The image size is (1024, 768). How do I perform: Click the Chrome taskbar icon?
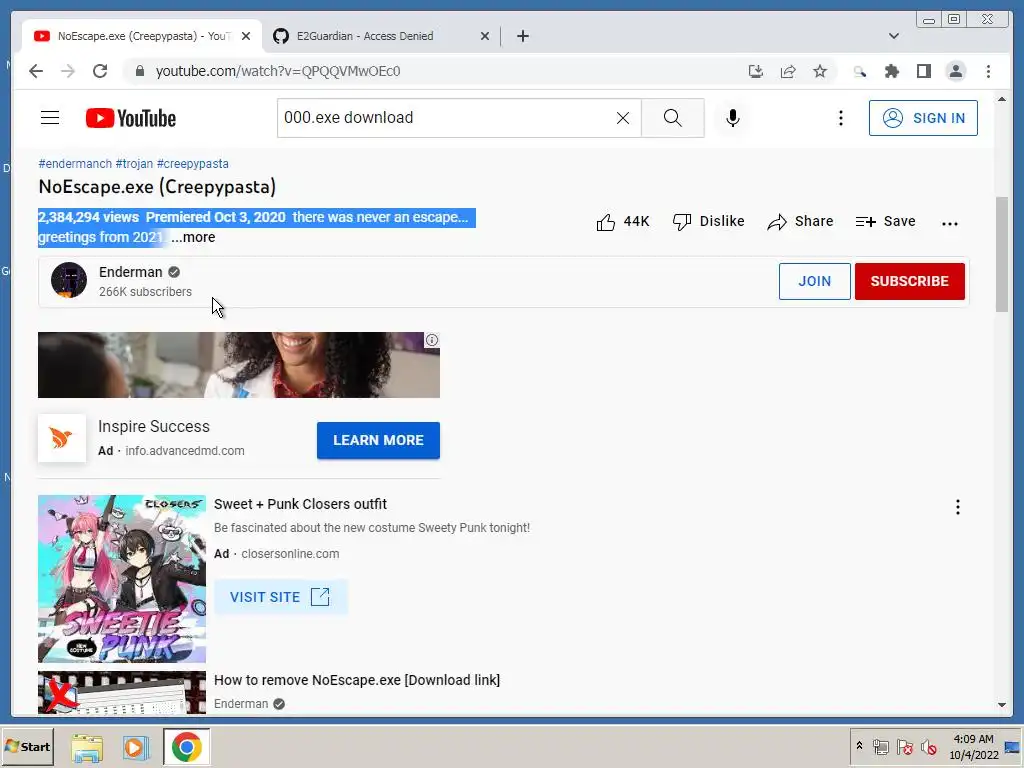[x=187, y=747]
